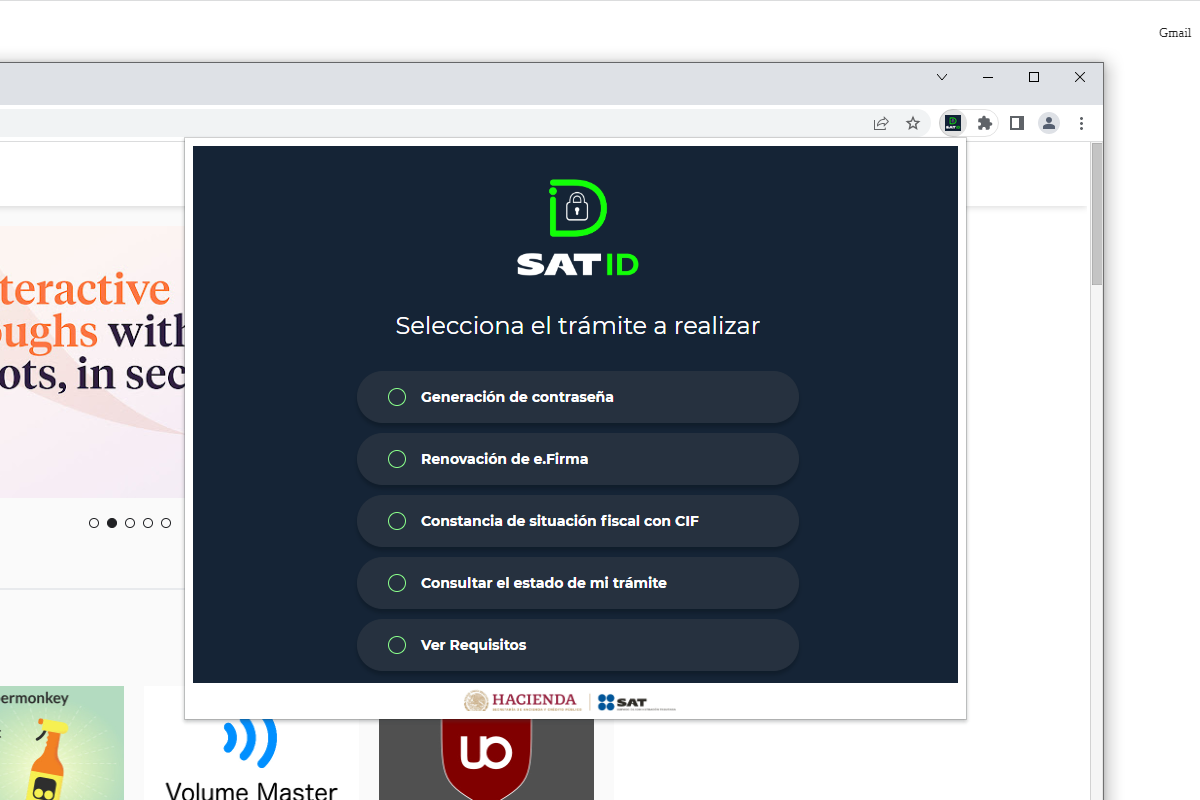Click the SAT ID wordmark text
This screenshot has height=800, width=1200.
(578, 264)
